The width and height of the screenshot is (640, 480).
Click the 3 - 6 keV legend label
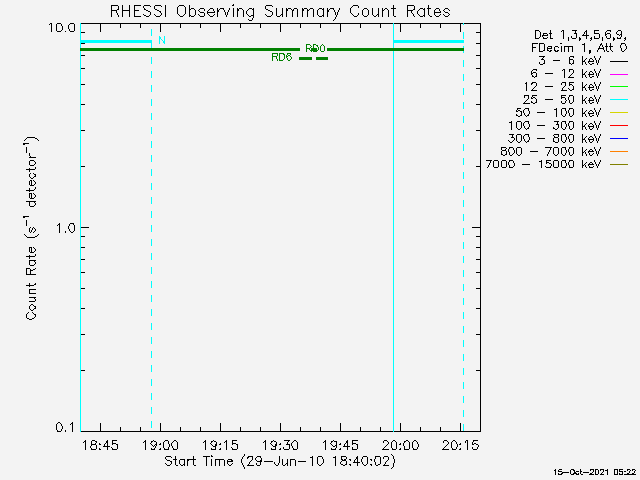point(570,61)
